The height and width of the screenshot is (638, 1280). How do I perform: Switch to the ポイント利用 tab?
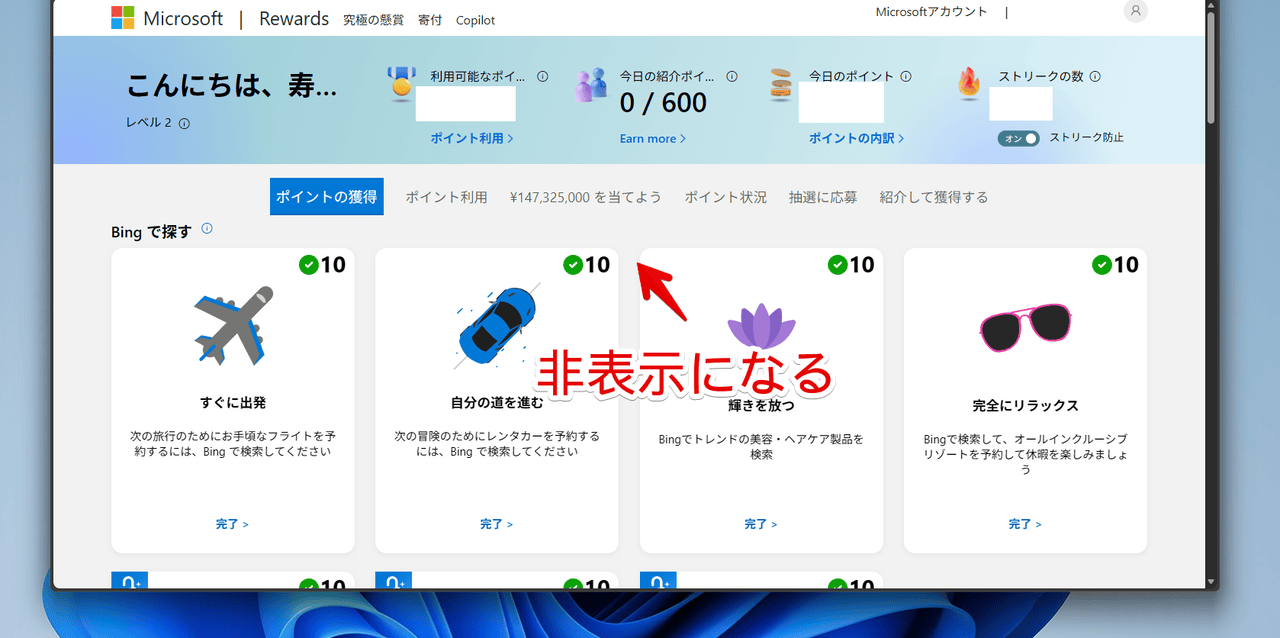[446, 197]
